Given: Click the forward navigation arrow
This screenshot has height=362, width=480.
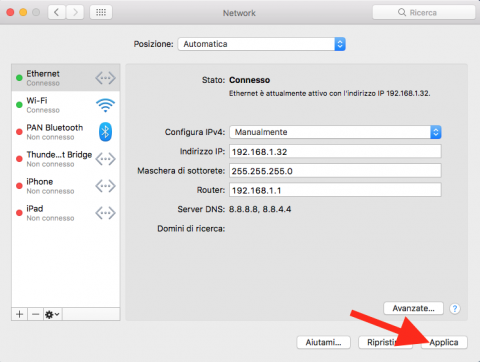Looking at the screenshot, I should point(75,13).
